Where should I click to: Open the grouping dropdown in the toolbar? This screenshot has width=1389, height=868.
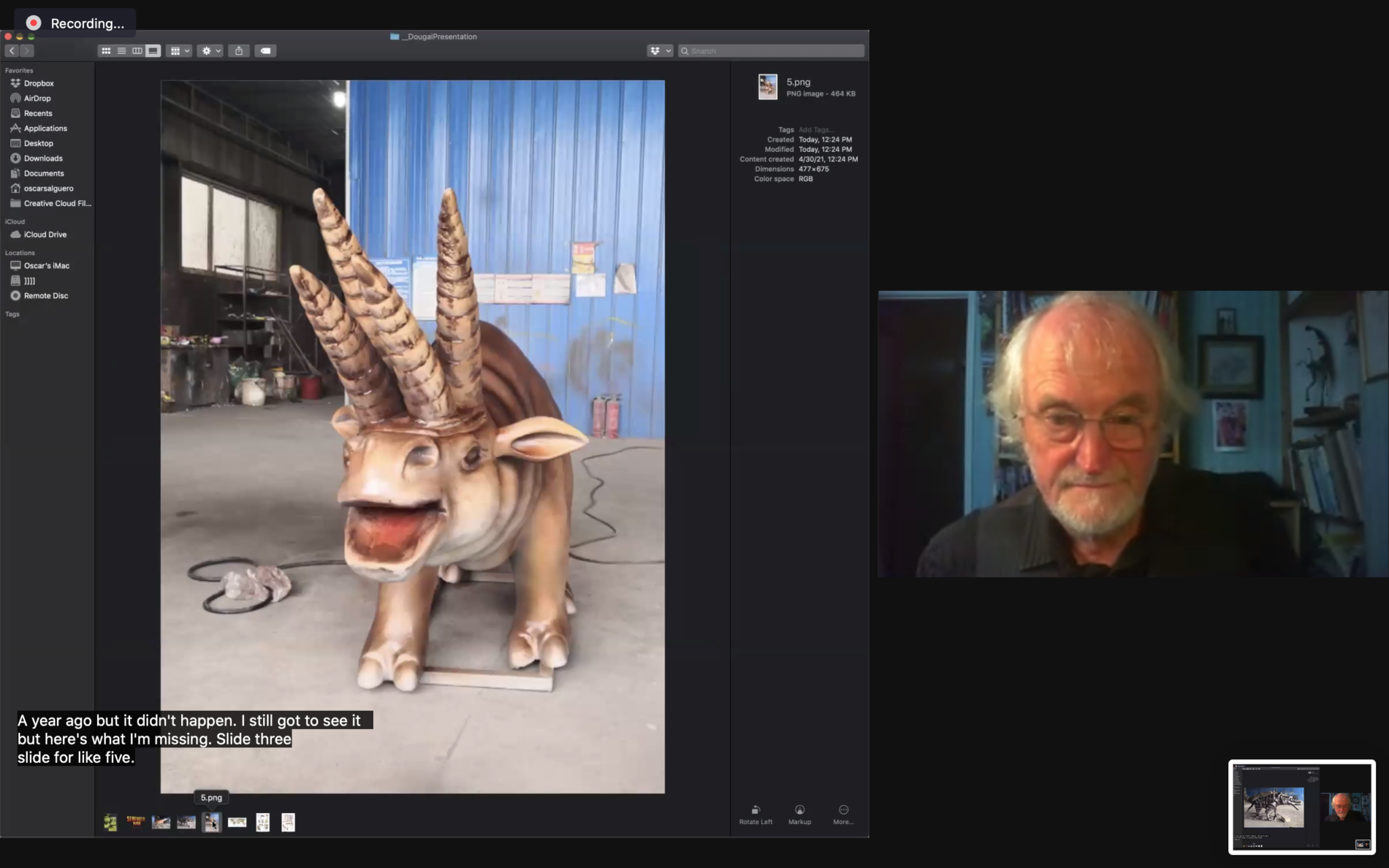[x=178, y=51]
